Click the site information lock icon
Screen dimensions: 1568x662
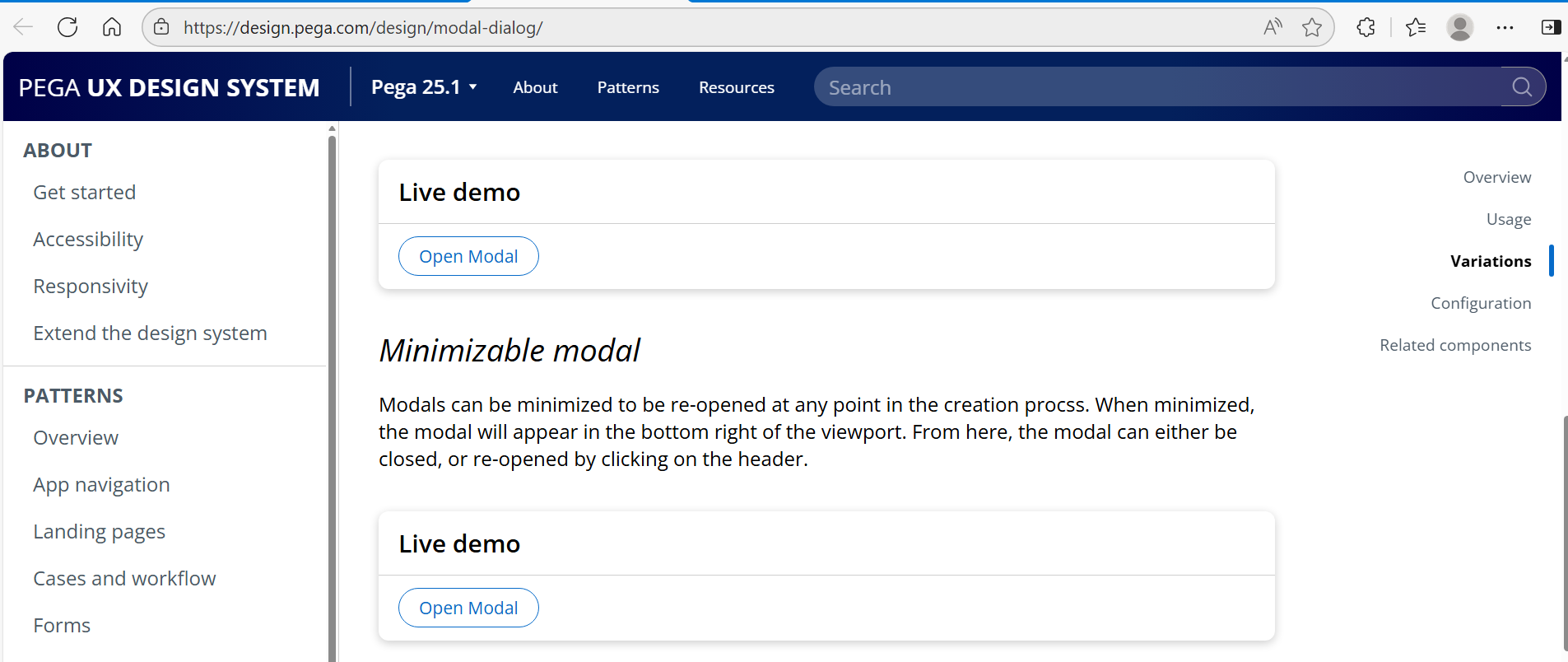162,27
